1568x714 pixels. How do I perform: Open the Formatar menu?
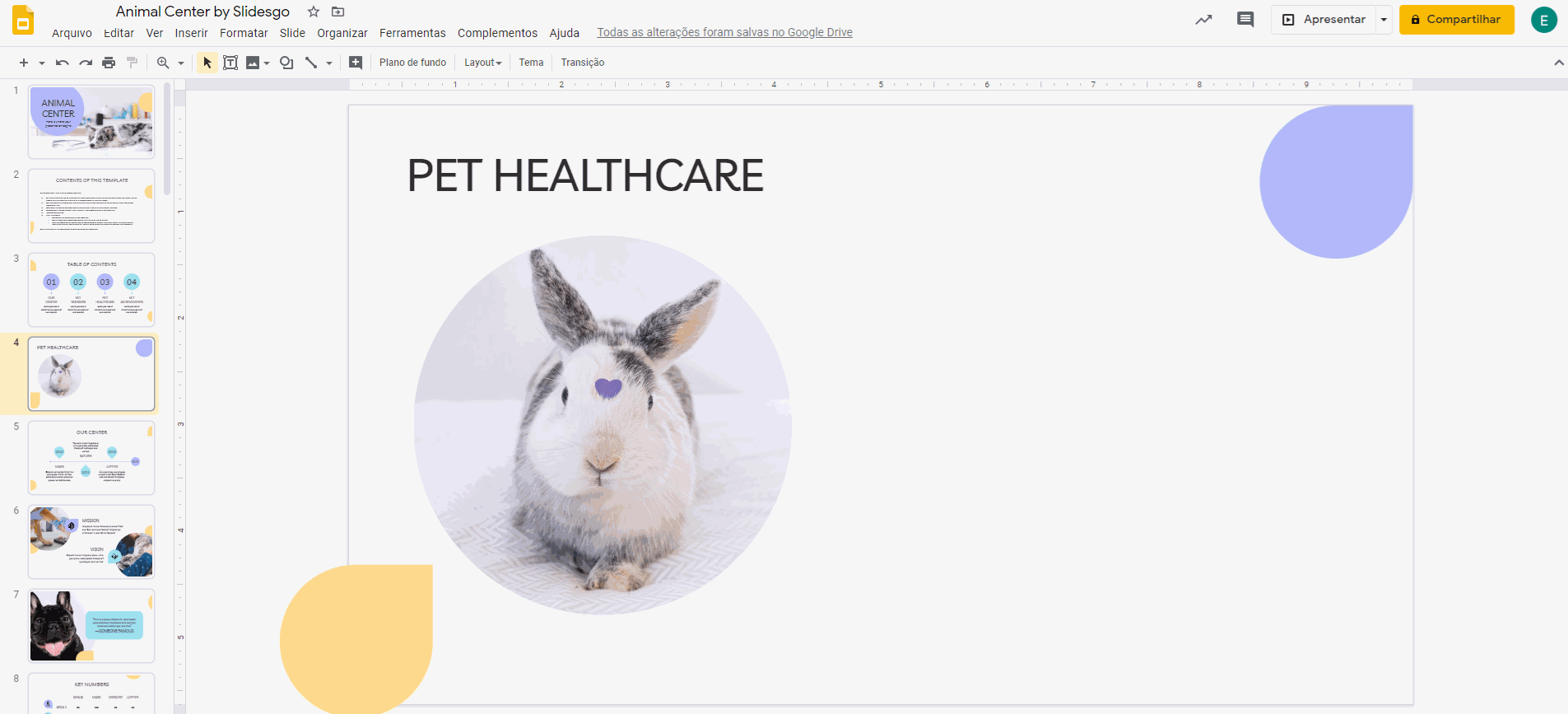pos(244,33)
